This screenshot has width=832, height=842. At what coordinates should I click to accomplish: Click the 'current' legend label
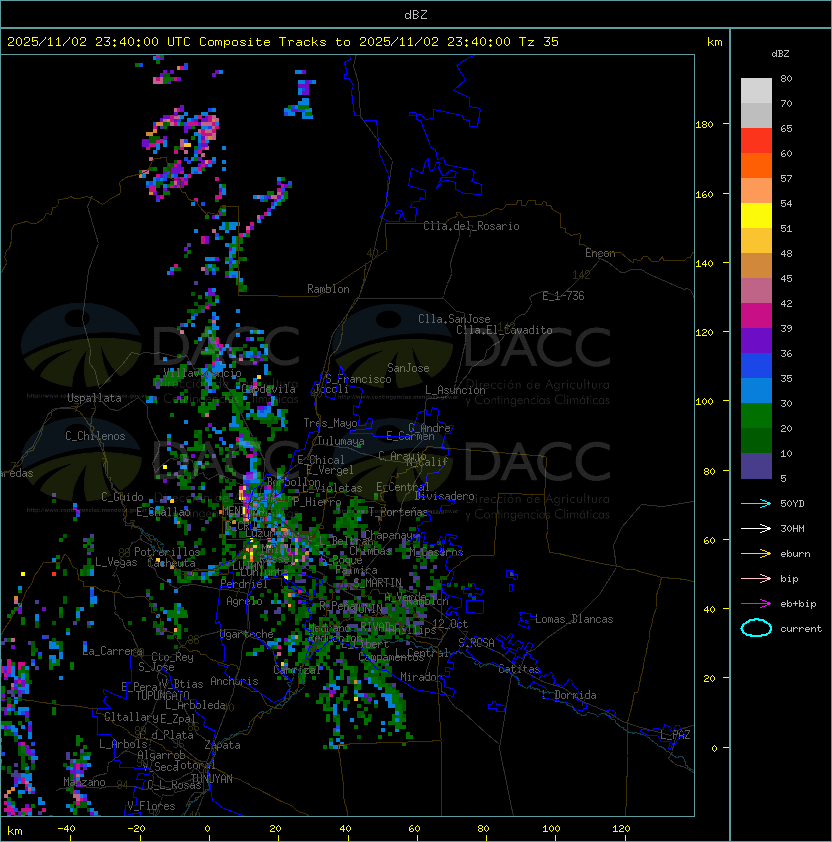(x=801, y=629)
